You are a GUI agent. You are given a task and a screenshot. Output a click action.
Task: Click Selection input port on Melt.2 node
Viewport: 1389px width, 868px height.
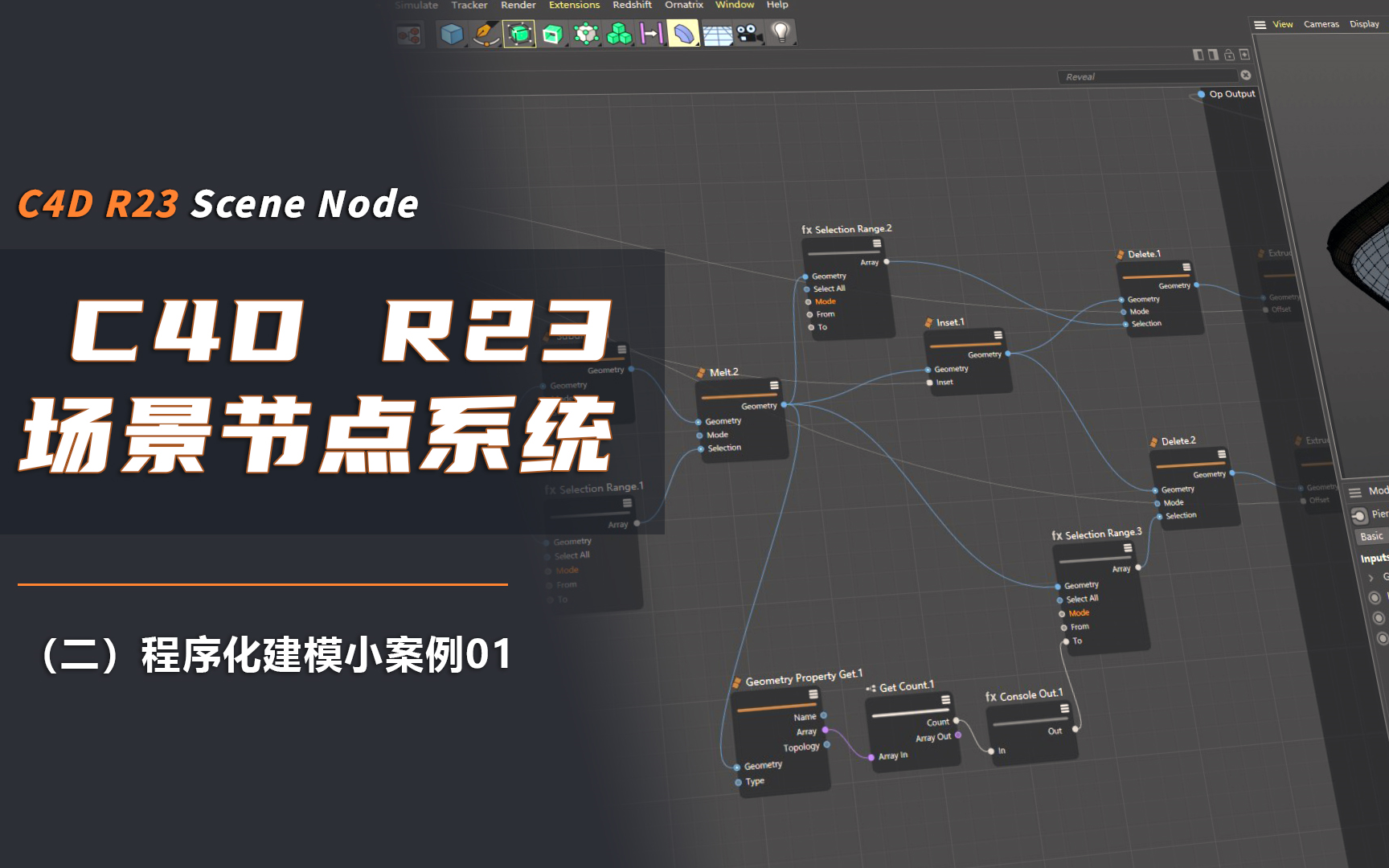[x=701, y=448]
